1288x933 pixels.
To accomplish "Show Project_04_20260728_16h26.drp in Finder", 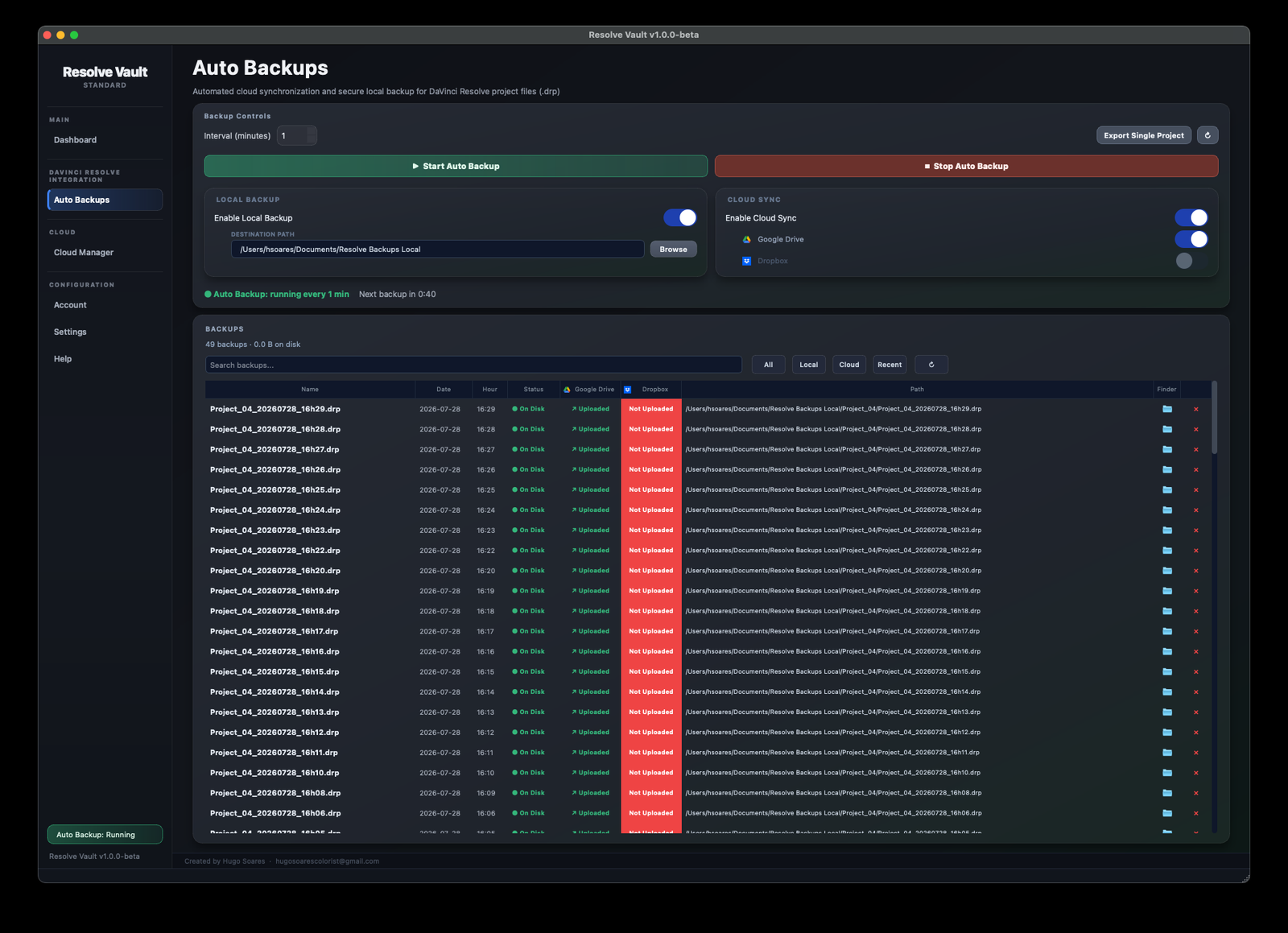I will [1166, 469].
